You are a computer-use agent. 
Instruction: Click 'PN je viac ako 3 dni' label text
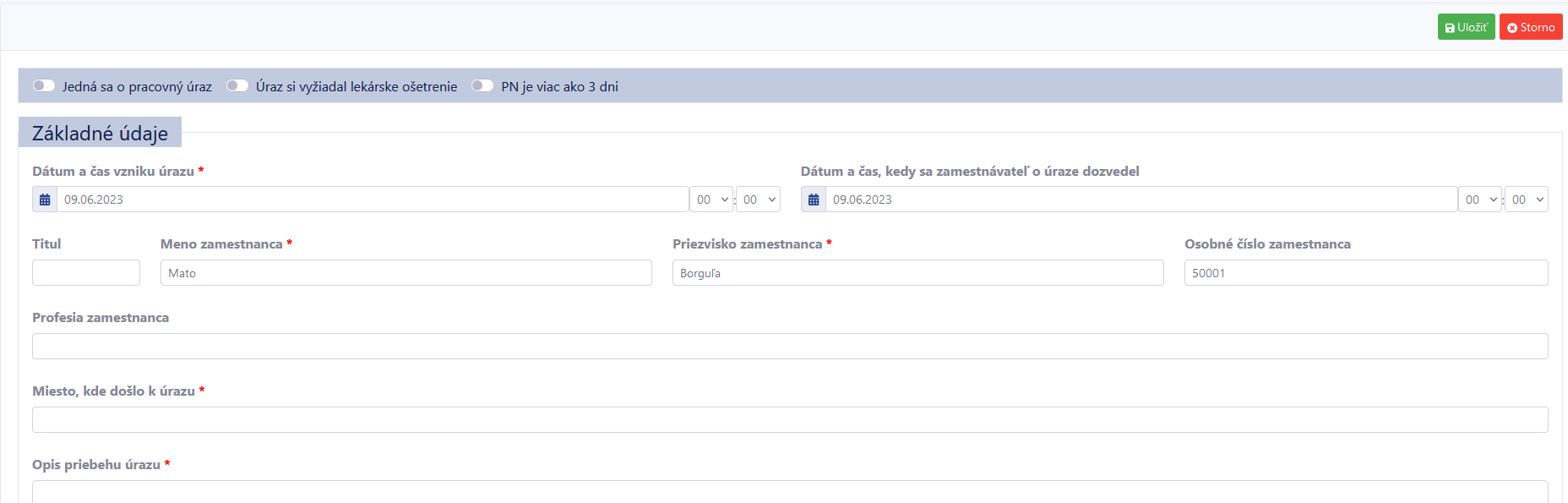pyautogui.click(x=559, y=86)
